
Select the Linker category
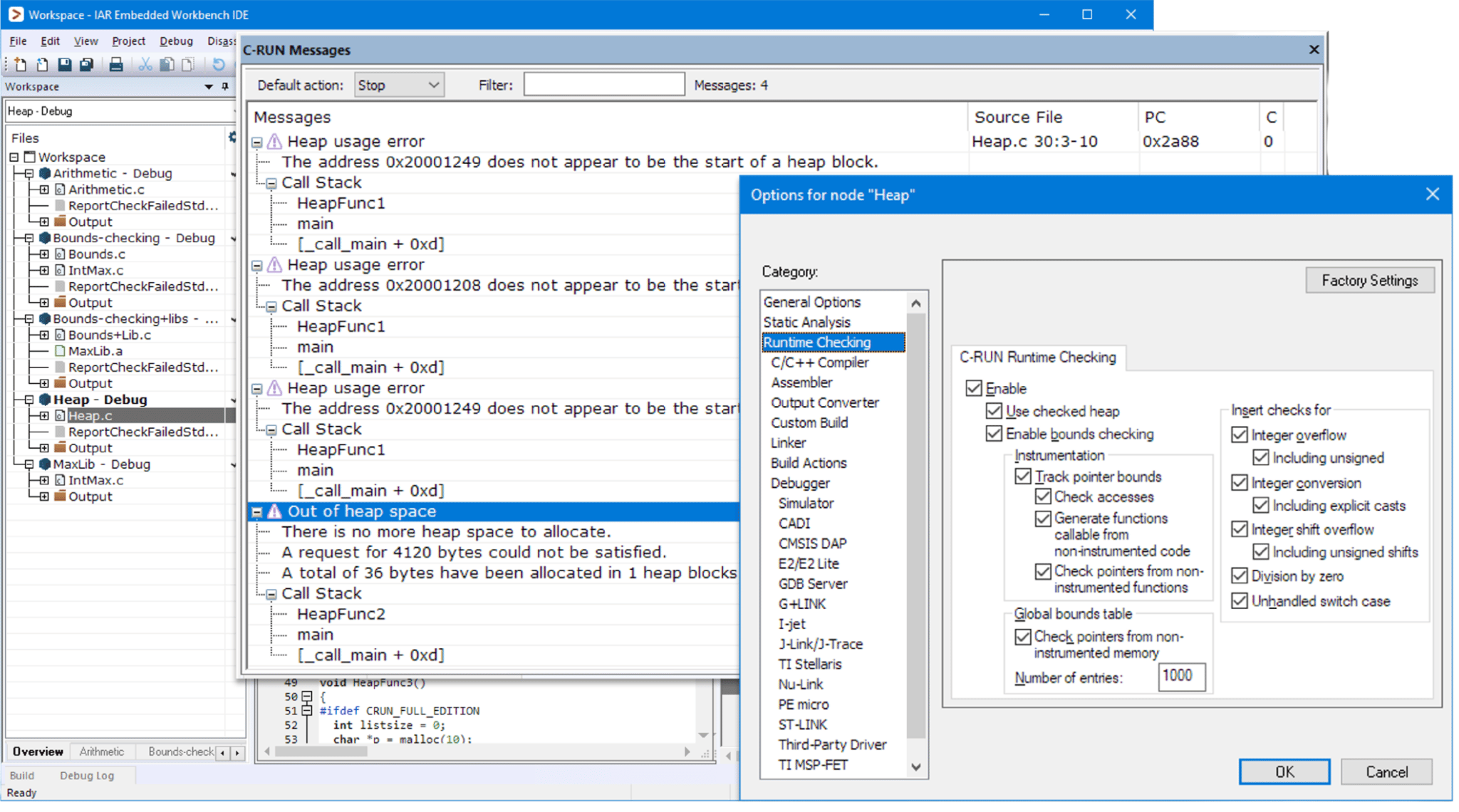coord(788,443)
